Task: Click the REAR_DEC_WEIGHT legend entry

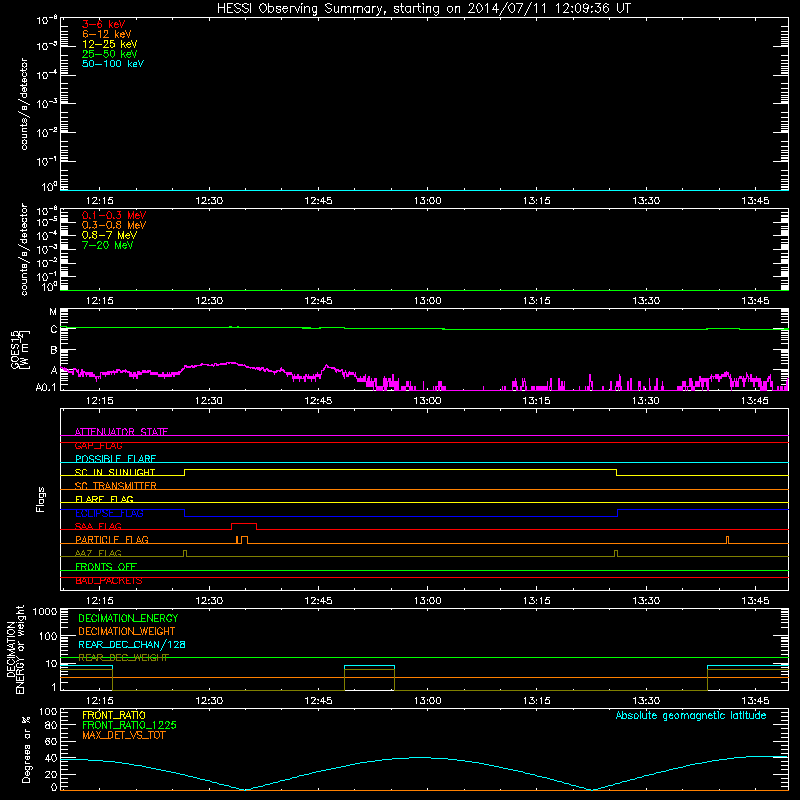Action: (123, 658)
